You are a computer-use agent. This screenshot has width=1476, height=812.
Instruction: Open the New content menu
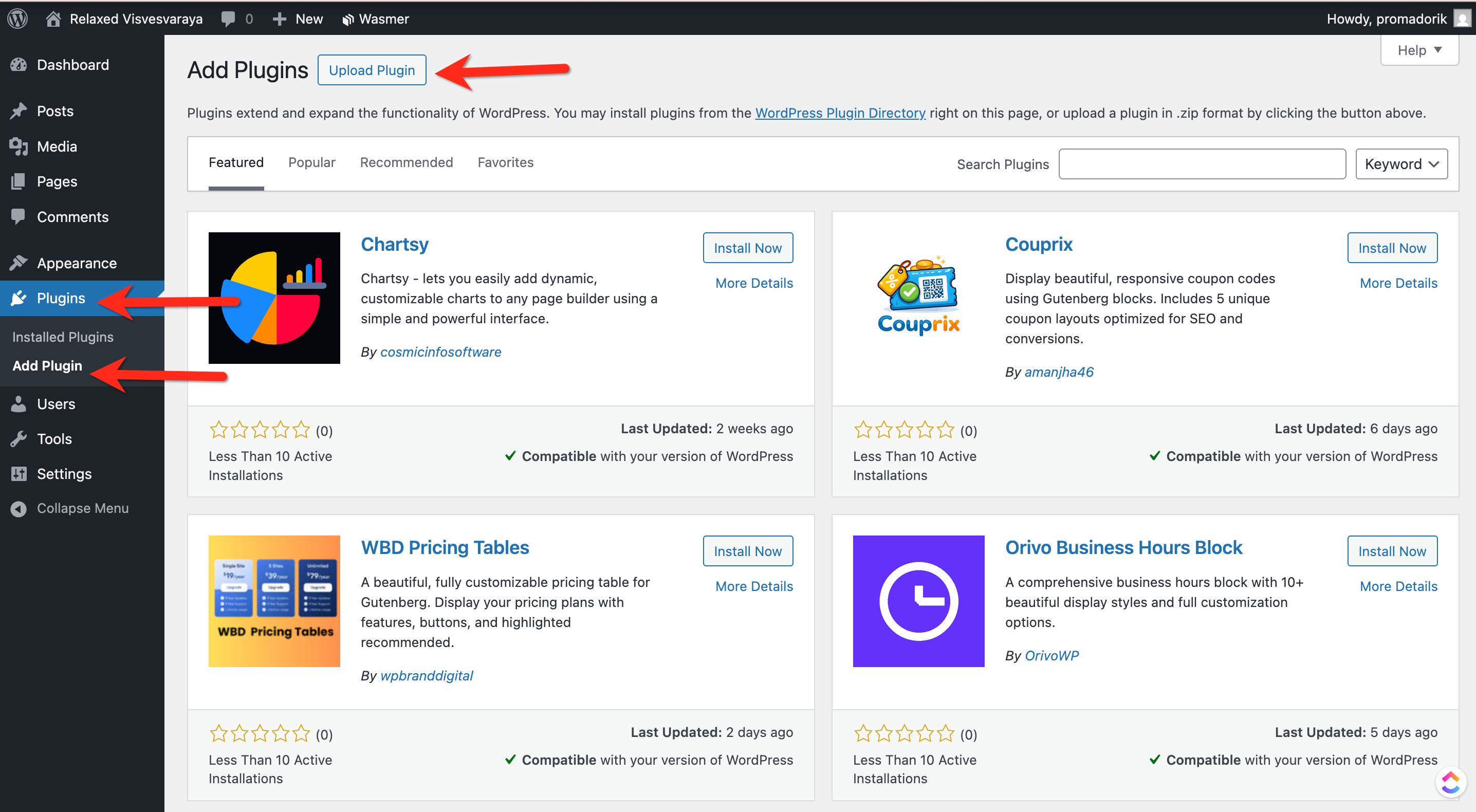(x=299, y=19)
